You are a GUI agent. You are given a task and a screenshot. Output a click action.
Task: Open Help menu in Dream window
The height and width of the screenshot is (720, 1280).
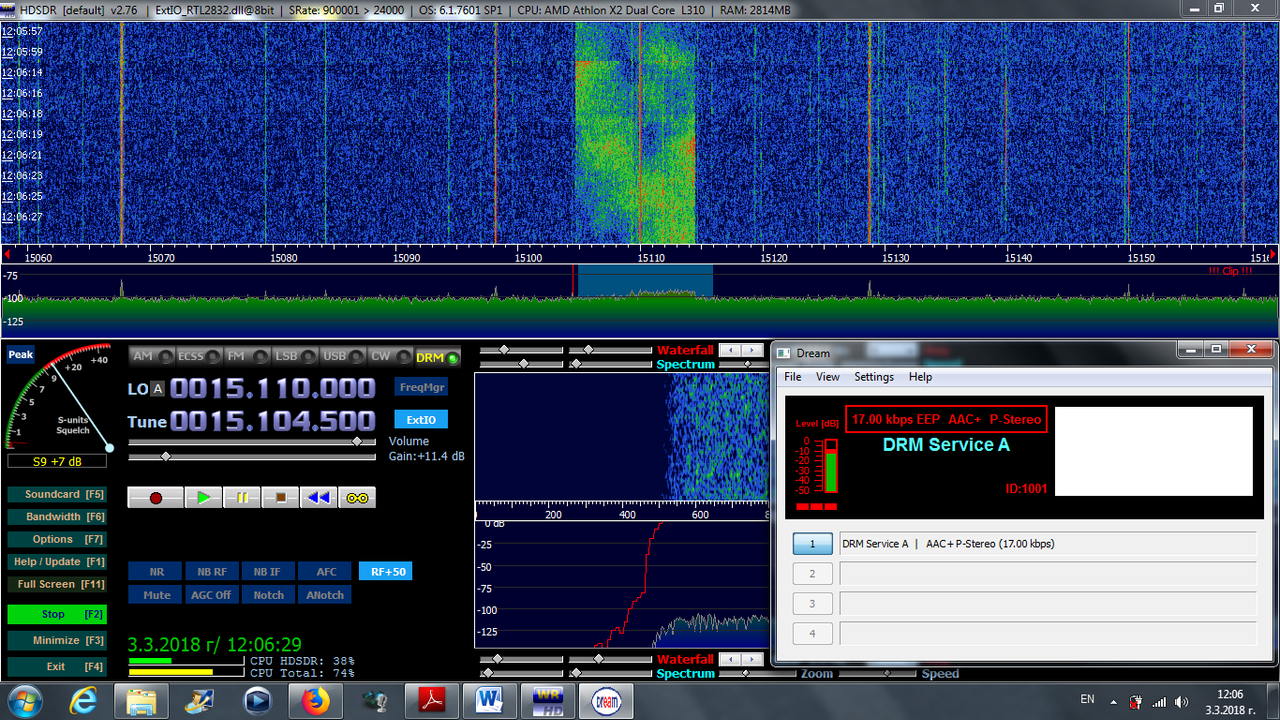tap(920, 377)
